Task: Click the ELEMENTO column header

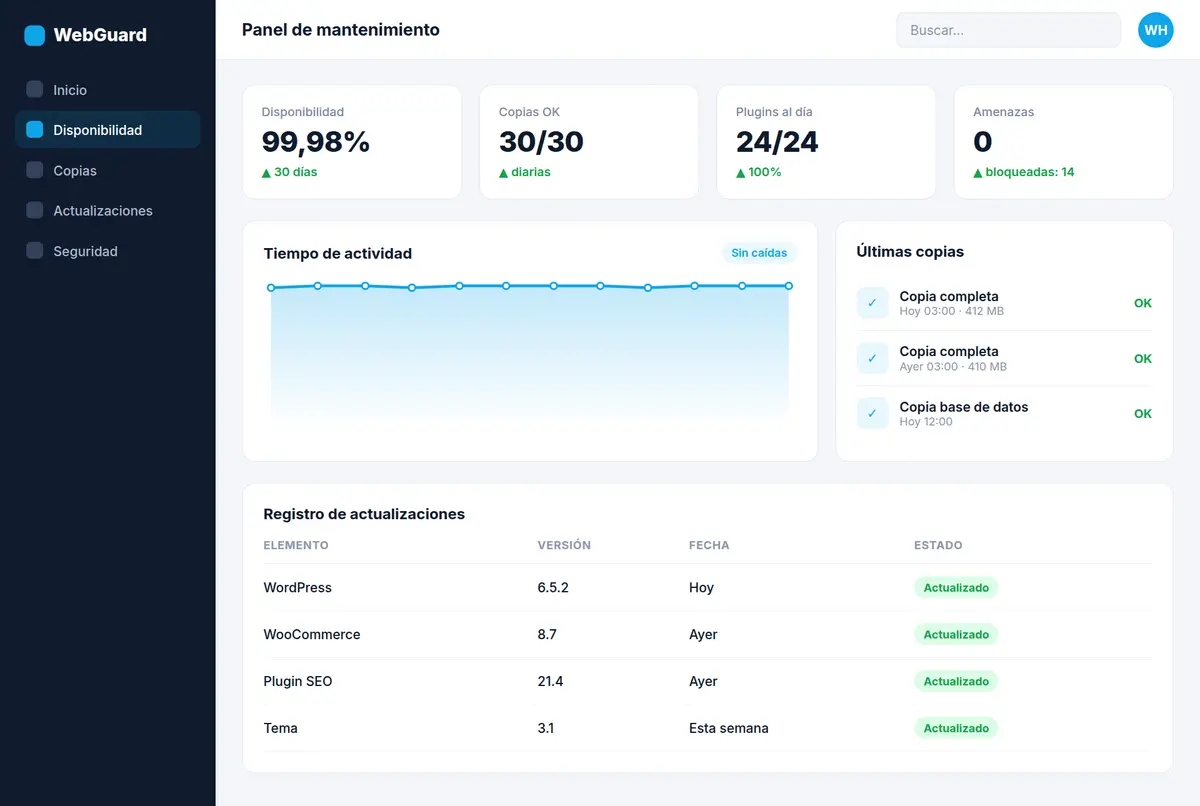Action: [296, 545]
